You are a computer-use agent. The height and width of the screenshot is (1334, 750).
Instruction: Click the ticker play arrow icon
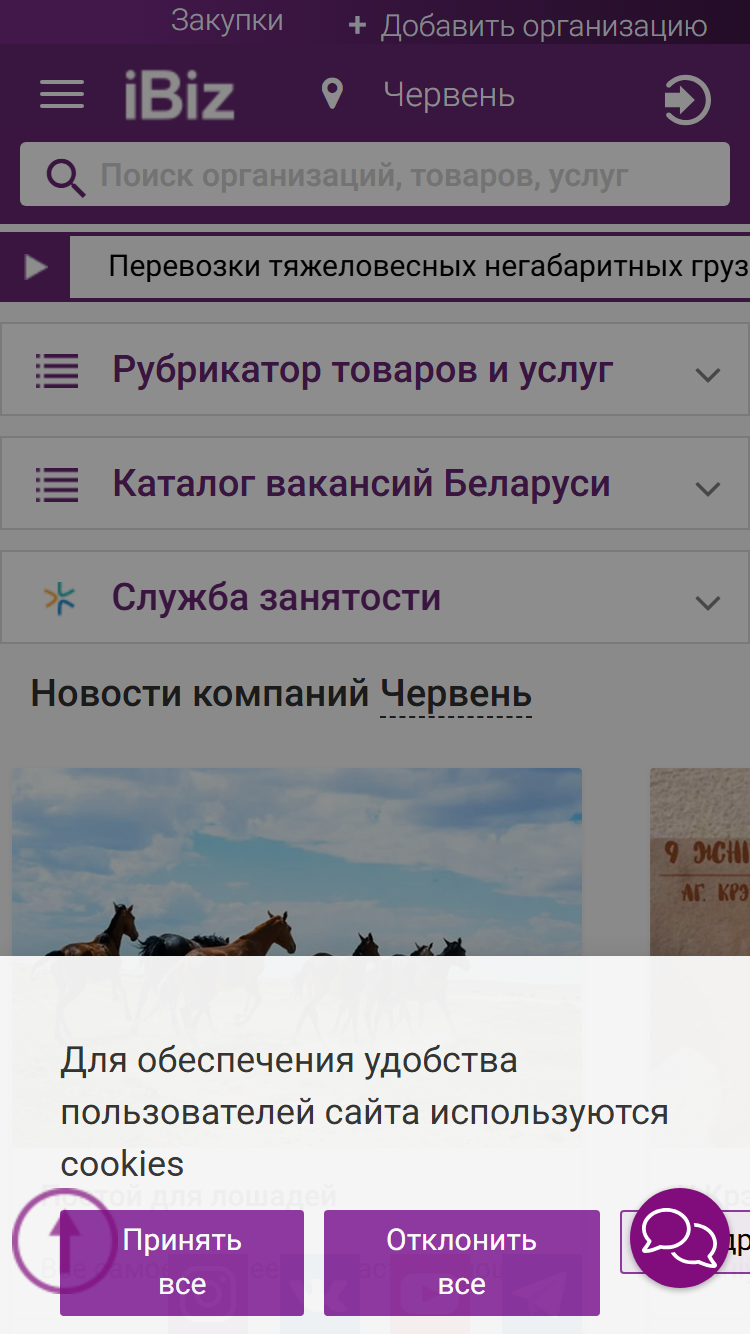(x=36, y=267)
